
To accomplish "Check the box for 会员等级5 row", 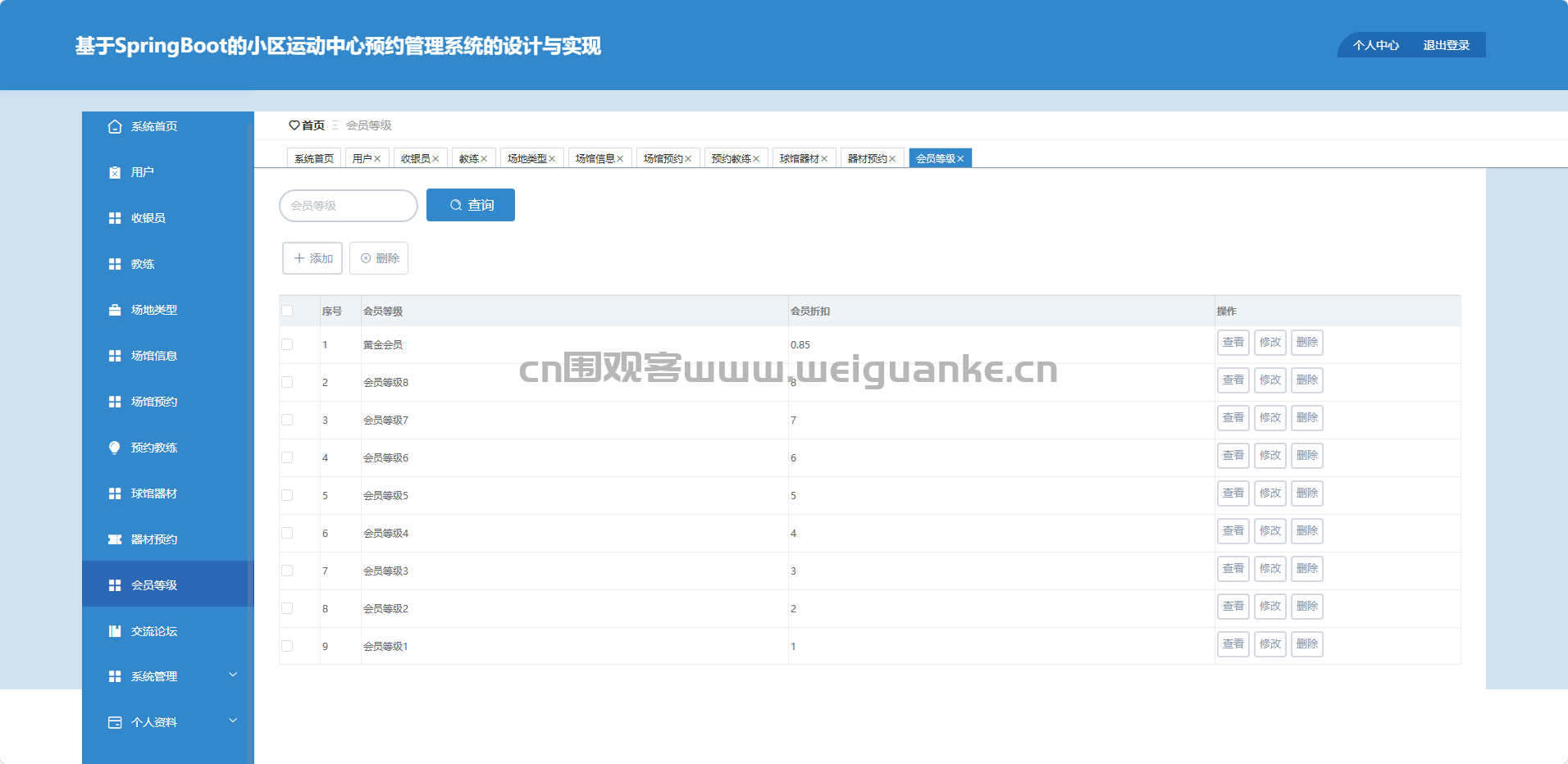I will tap(287, 495).
